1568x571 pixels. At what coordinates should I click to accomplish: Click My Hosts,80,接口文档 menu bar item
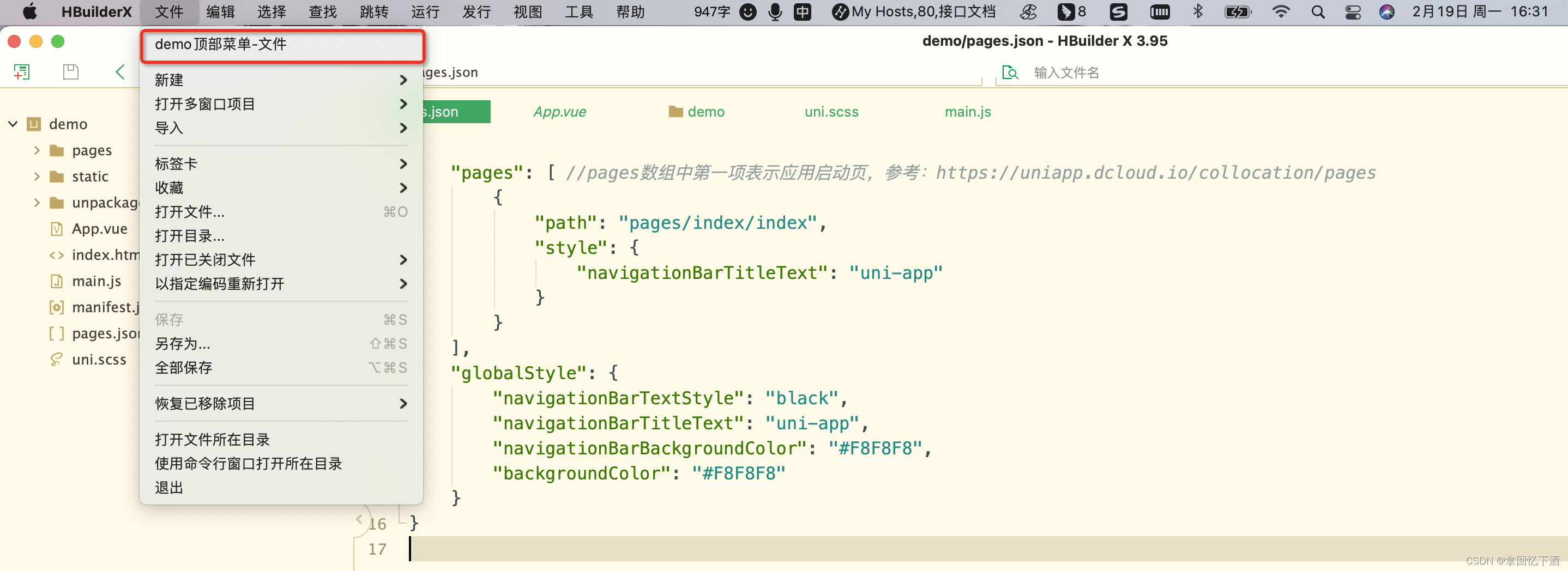tap(914, 11)
